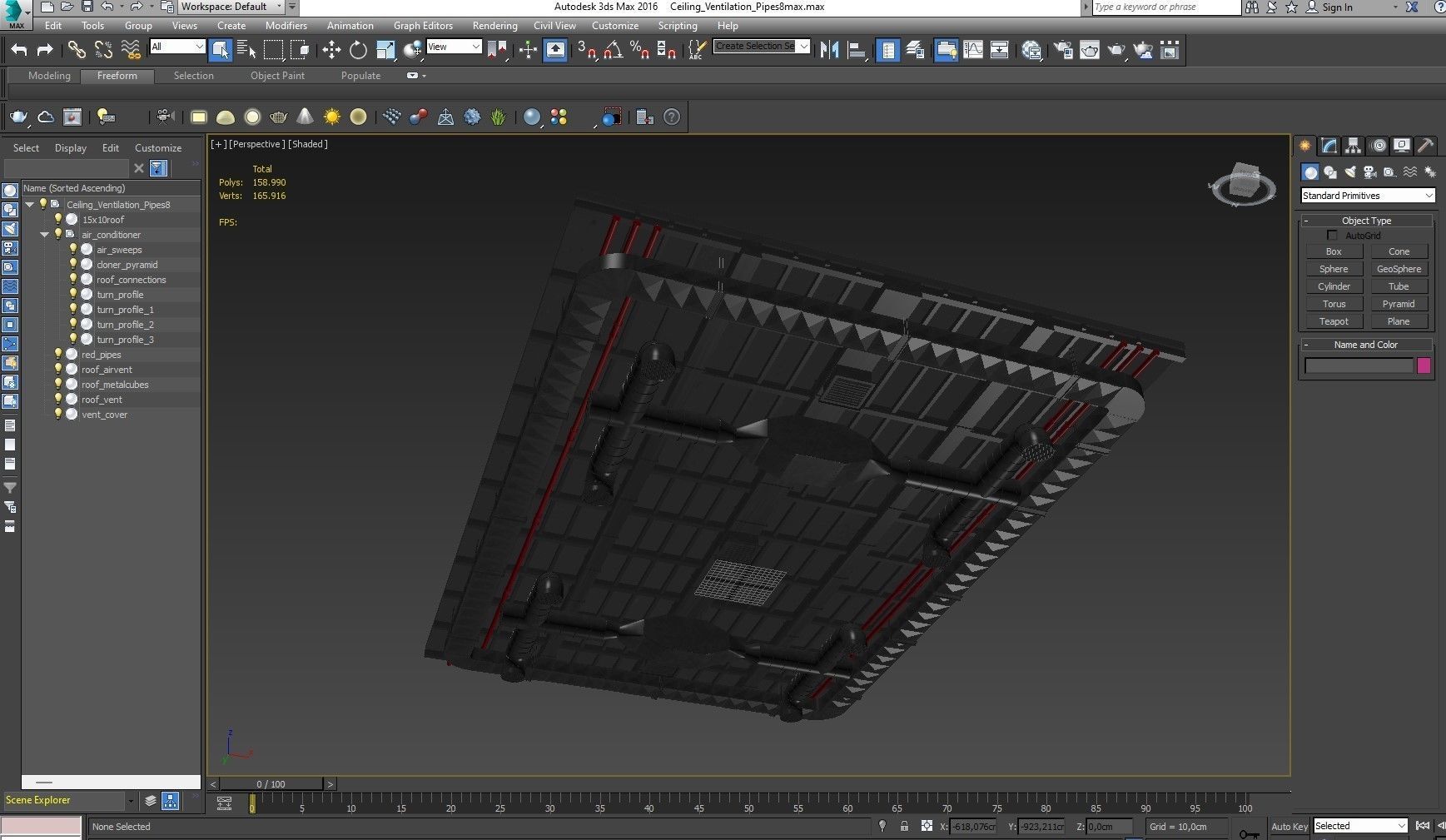Screen dimensions: 1446x840
Task: Open the Graph Editors menu
Action: (423, 26)
